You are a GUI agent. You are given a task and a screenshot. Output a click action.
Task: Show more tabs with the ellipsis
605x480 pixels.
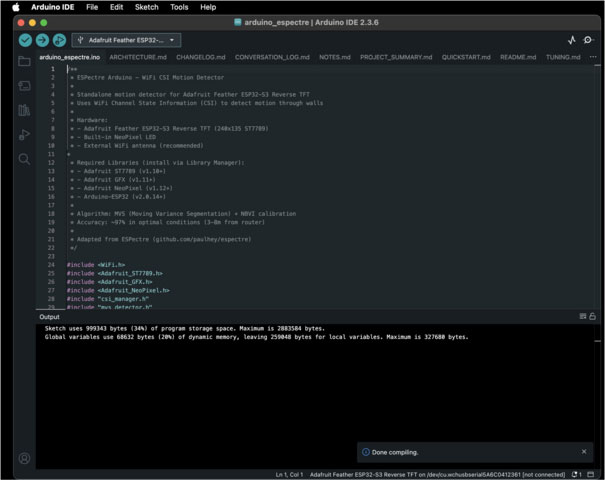click(x=593, y=57)
